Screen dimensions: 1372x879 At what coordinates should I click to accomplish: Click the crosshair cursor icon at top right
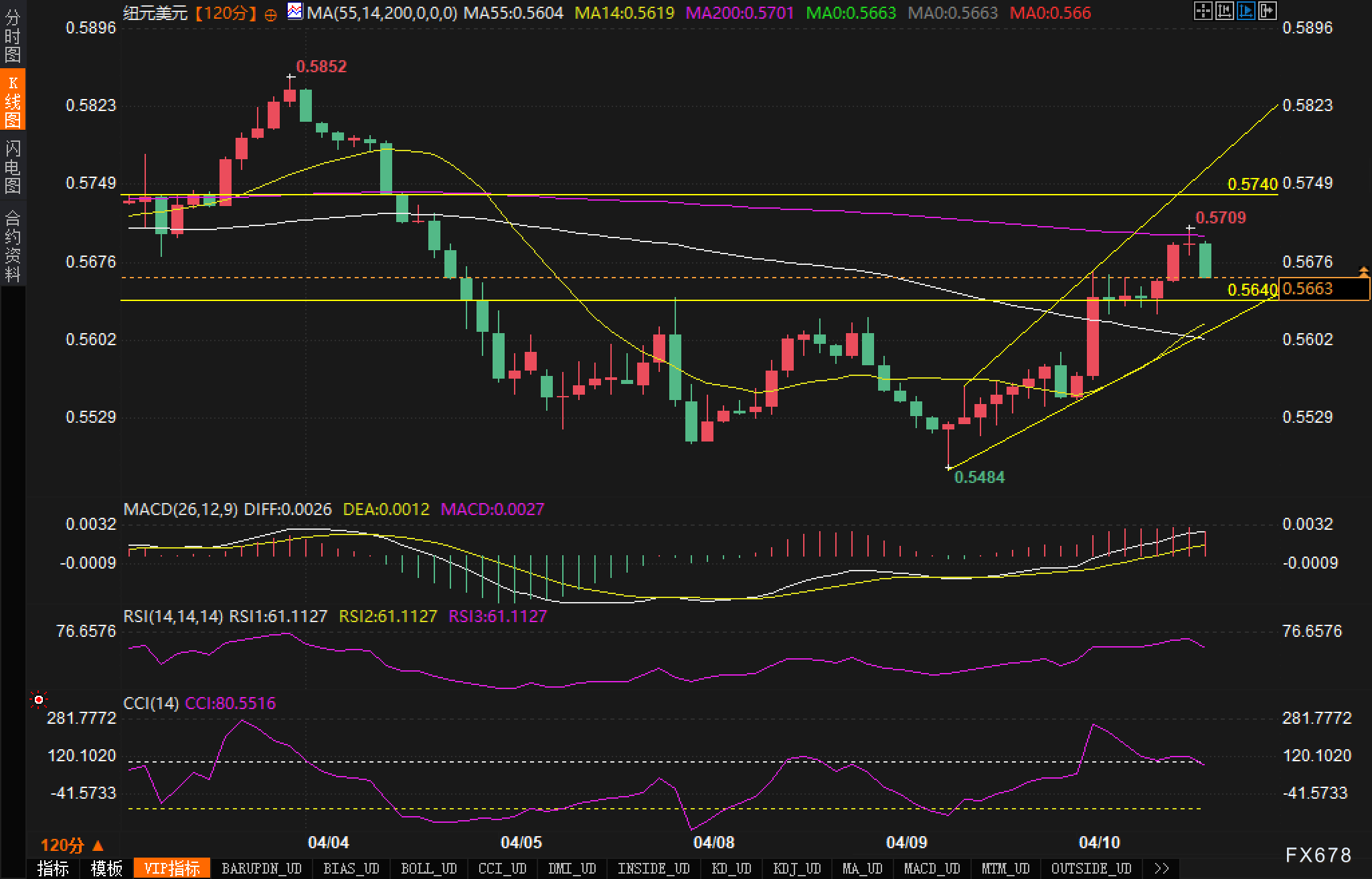pos(1203,11)
